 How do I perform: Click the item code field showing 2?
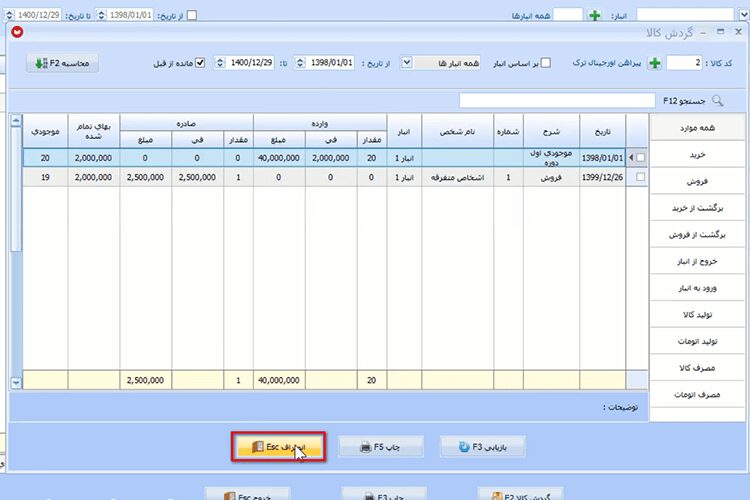click(x=684, y=63)
